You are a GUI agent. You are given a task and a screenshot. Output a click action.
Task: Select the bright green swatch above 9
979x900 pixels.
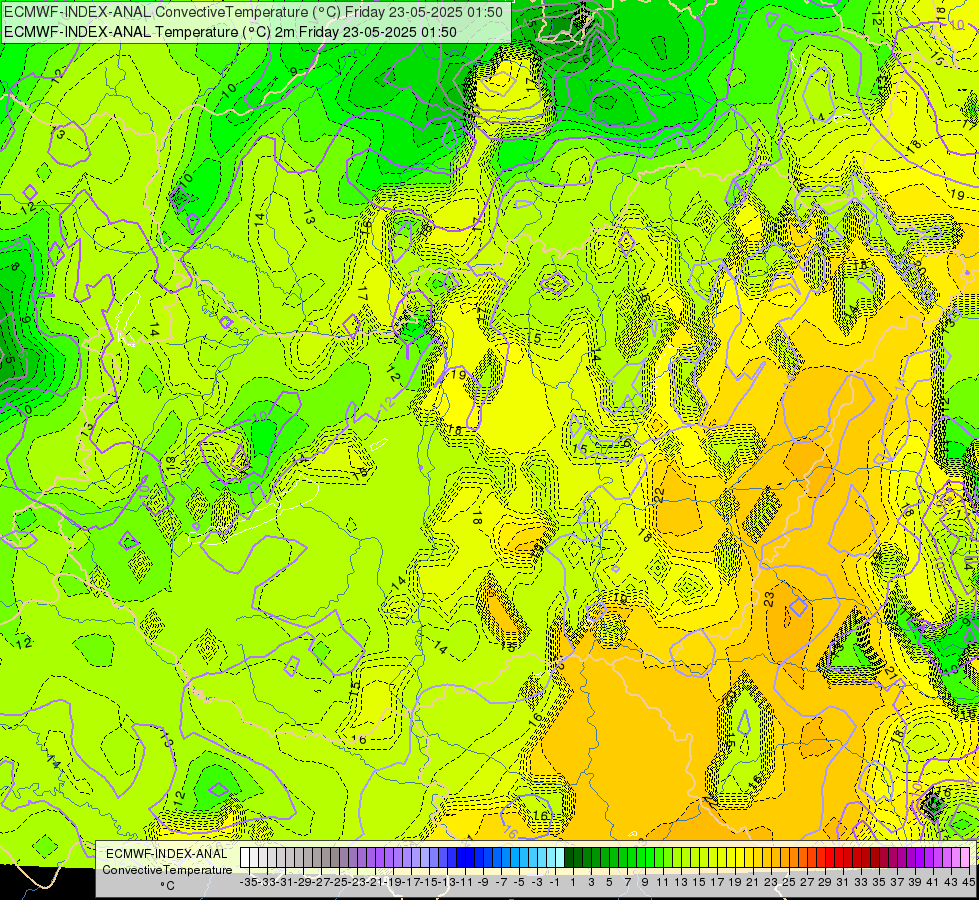tap(641, 858)
